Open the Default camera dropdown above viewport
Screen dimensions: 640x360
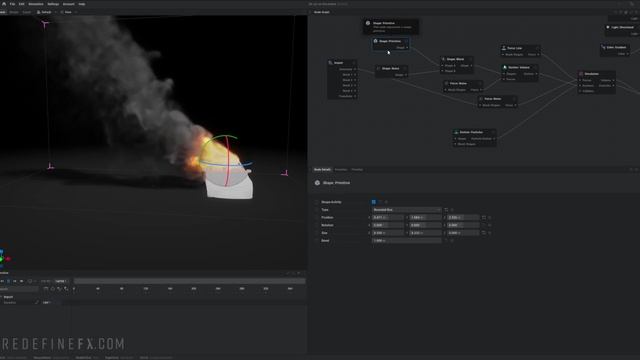[46, 12]
